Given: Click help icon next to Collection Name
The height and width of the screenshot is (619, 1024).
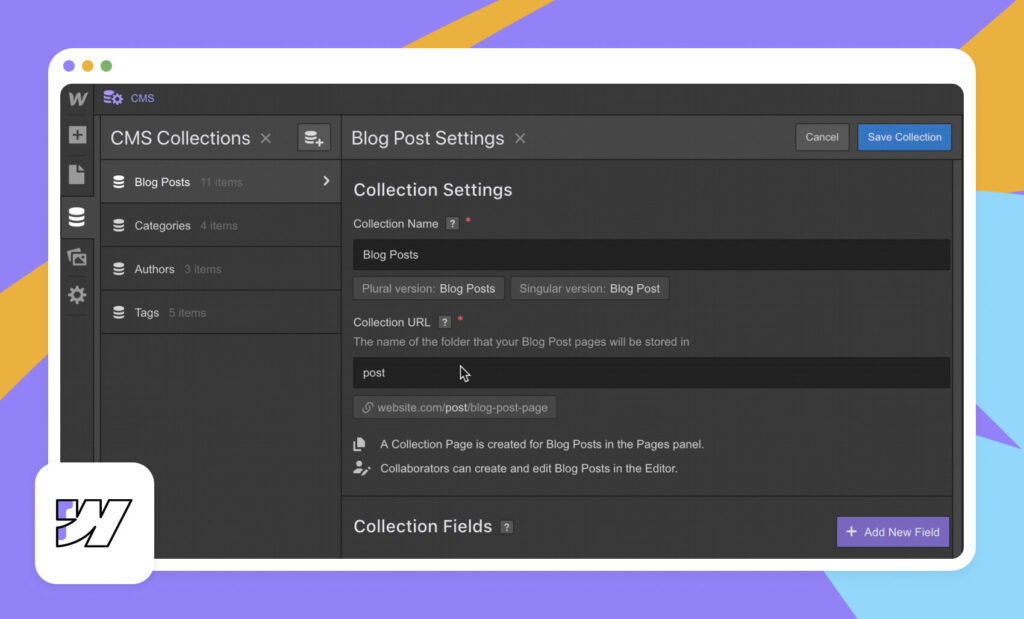Looking at the screenshot, I should pyautogui.click(x=452, y=223).
